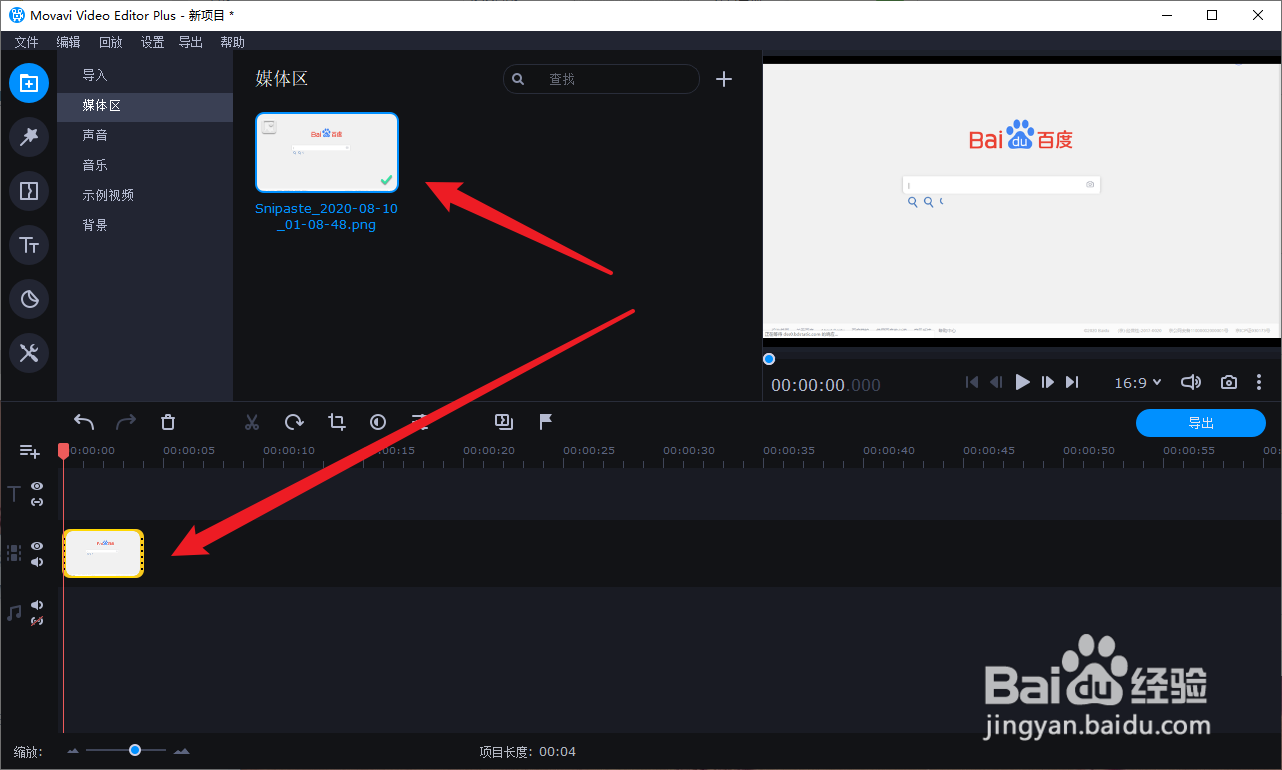Open the 编辑 menu
Image resolution: width=1282 pixels, height=770 pixels.
[68, 42]
